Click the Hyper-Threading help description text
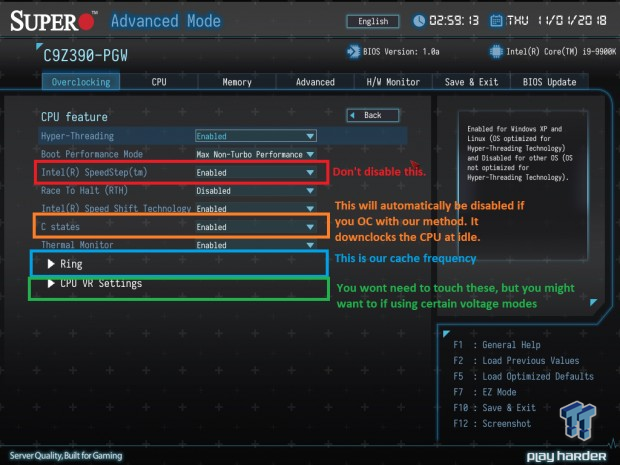This screenshot has height=465, width=620. pos(520,153)
